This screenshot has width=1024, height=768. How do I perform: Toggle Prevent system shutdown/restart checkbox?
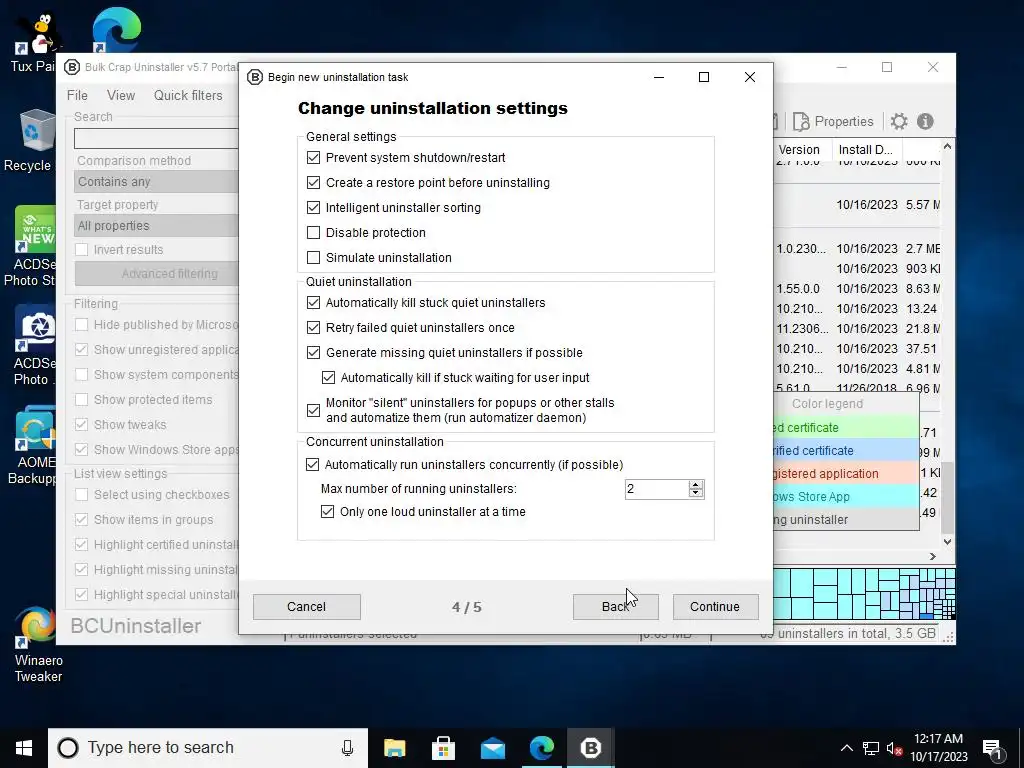pyautogui.click(x=313, y=158)
